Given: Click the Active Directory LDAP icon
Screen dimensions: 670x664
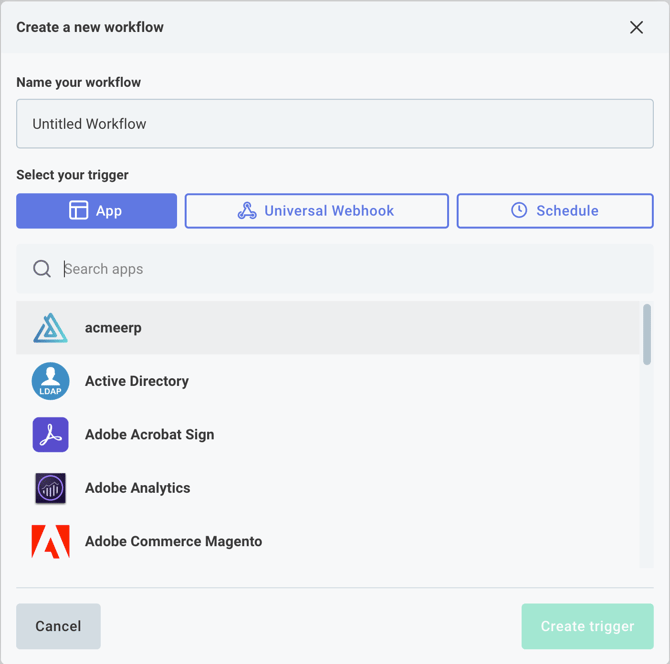Looking at the screenshot, I should pyautogui.click(x=50, y=381).
